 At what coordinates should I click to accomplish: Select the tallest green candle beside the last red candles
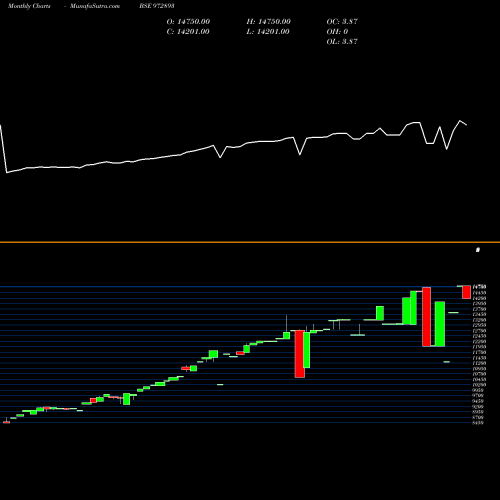[x=440, y=324]
